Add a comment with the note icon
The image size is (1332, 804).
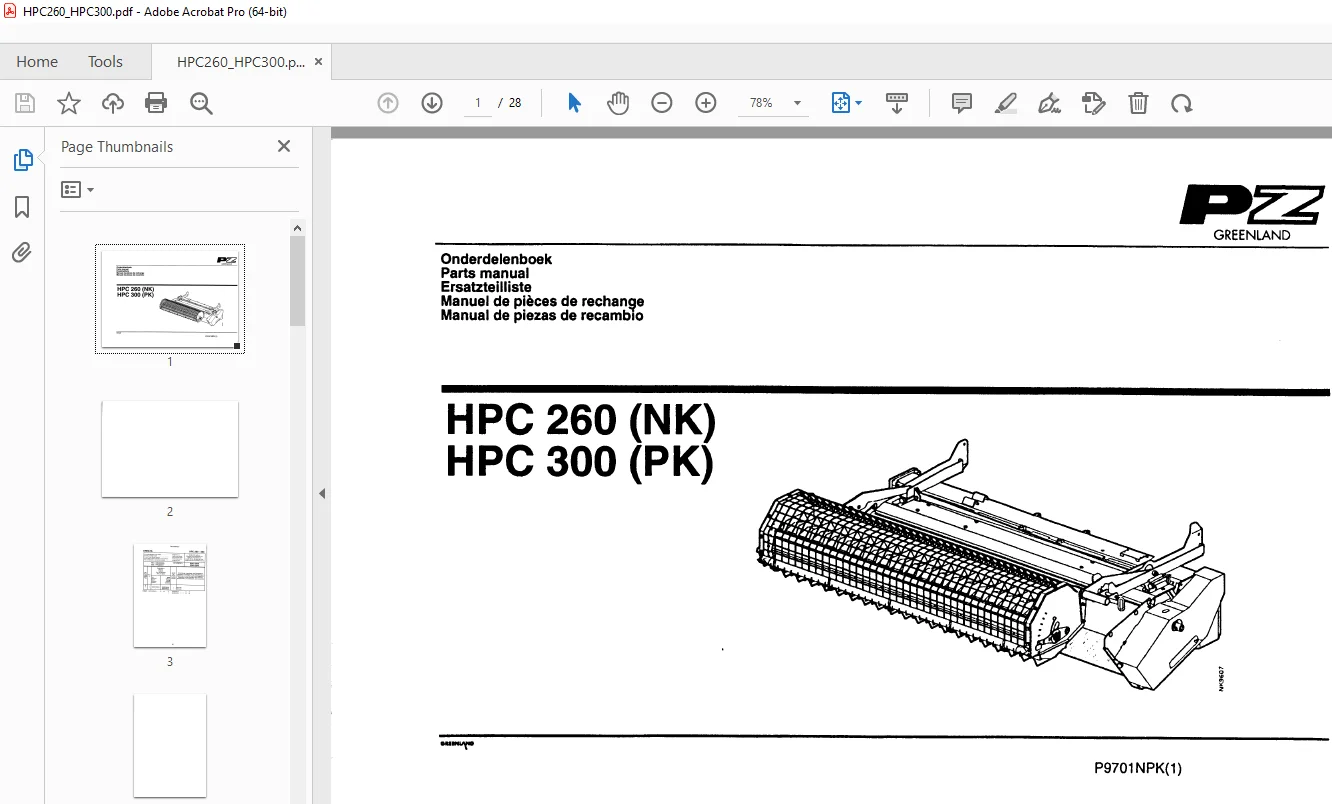962,103
